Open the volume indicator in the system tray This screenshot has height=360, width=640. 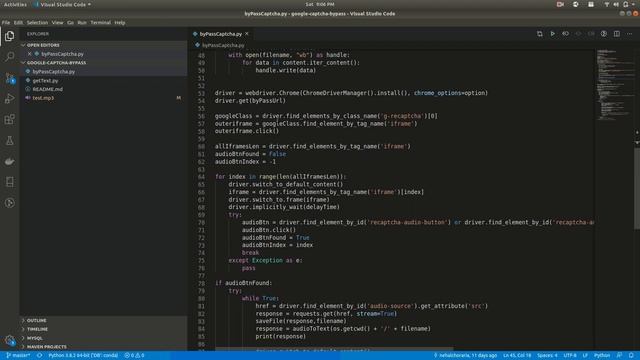coord(616,4)
